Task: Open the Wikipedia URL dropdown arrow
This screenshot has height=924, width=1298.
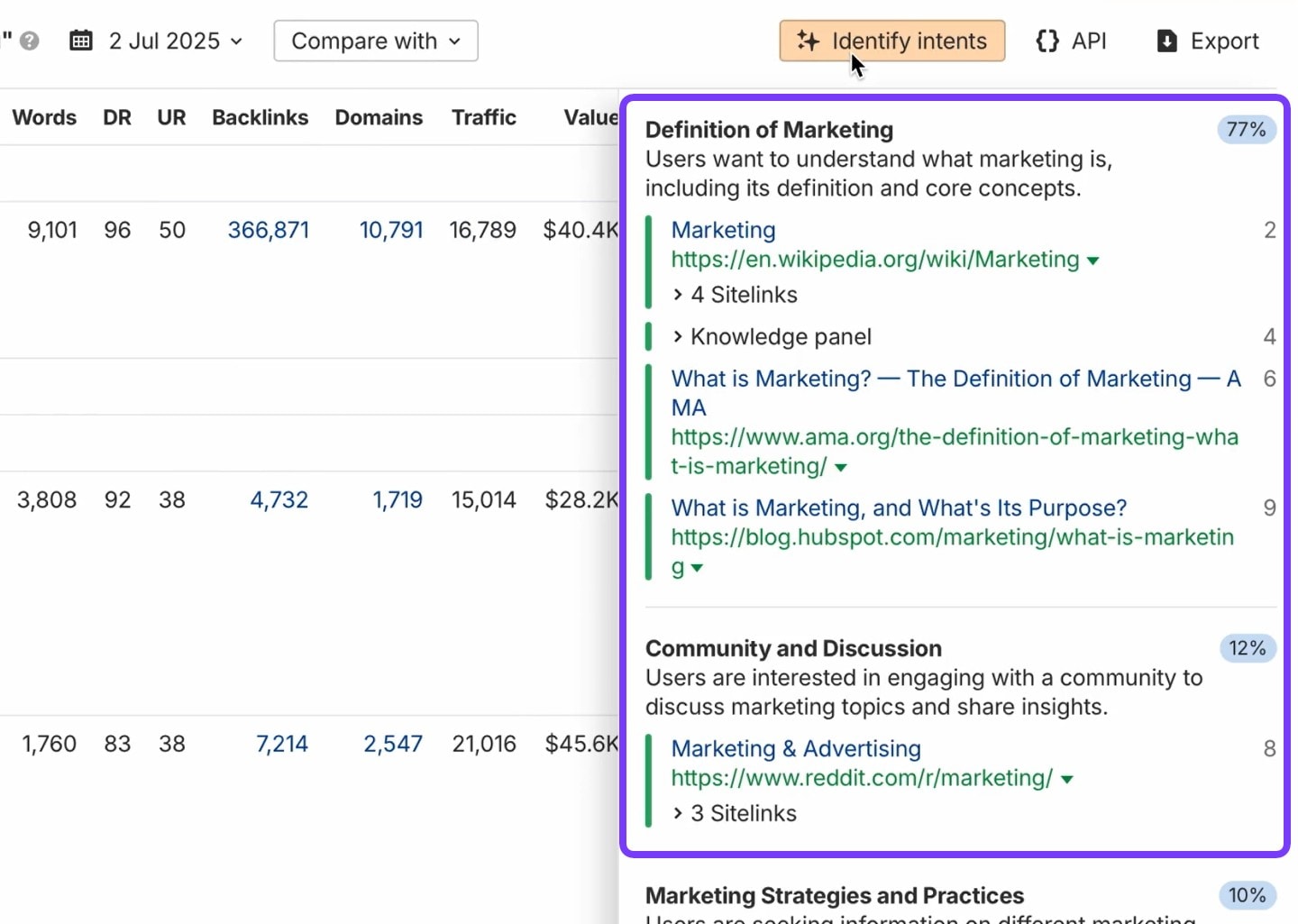Action: [1093, 261]
